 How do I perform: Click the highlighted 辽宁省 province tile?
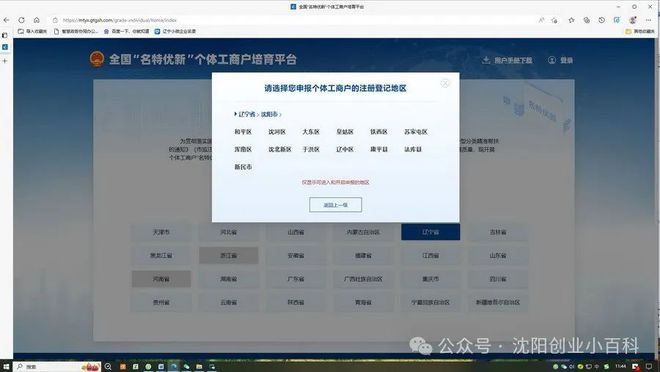point(431,232)
